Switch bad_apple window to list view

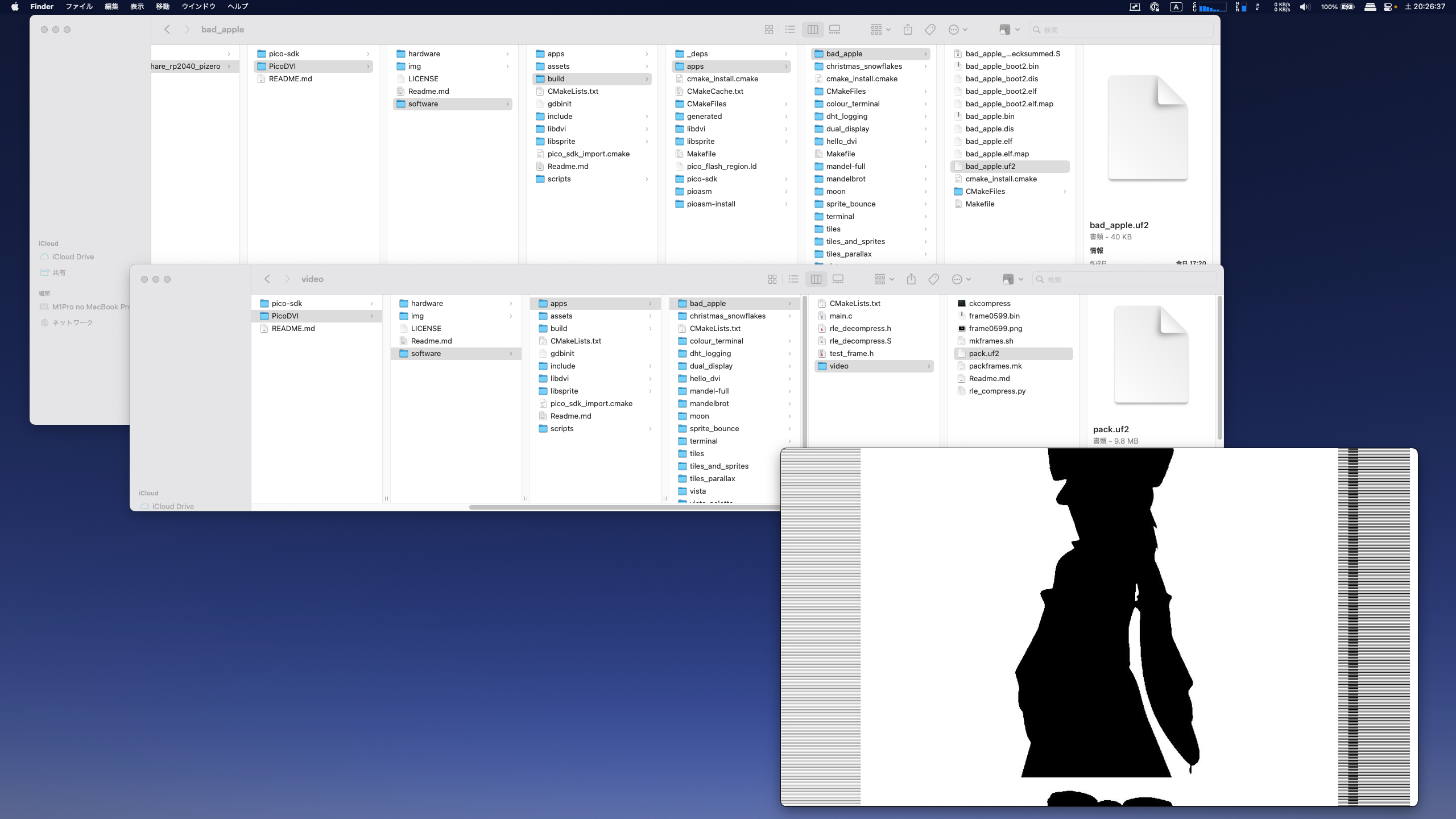click(790, 30)
